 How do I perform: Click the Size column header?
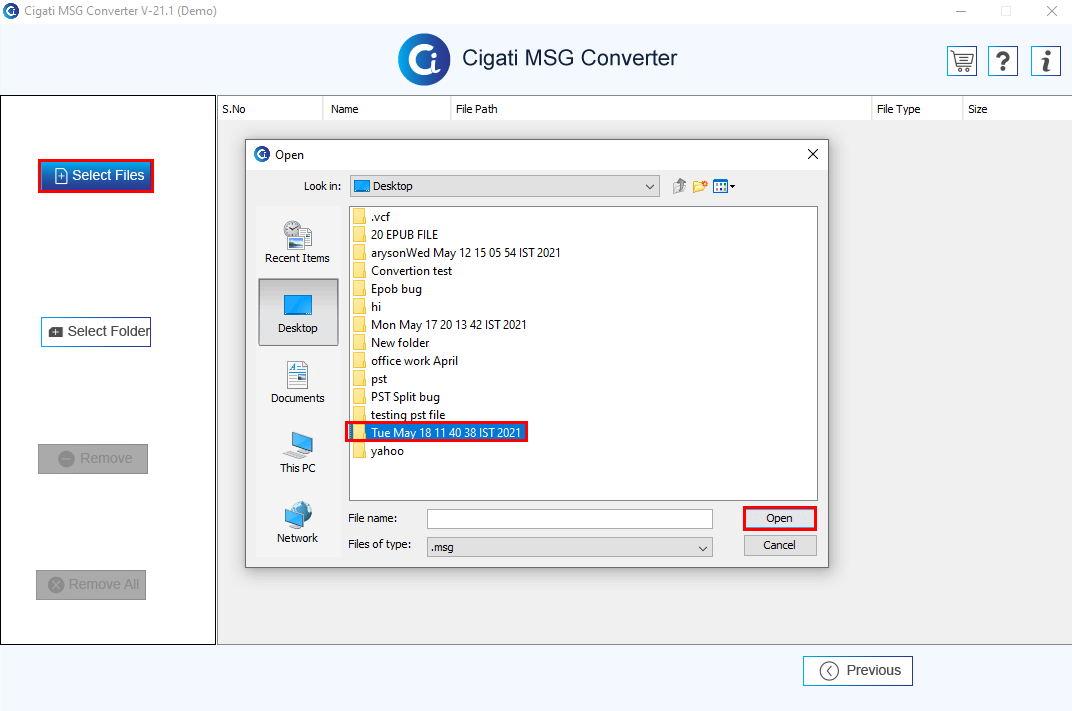(1017, 109)
